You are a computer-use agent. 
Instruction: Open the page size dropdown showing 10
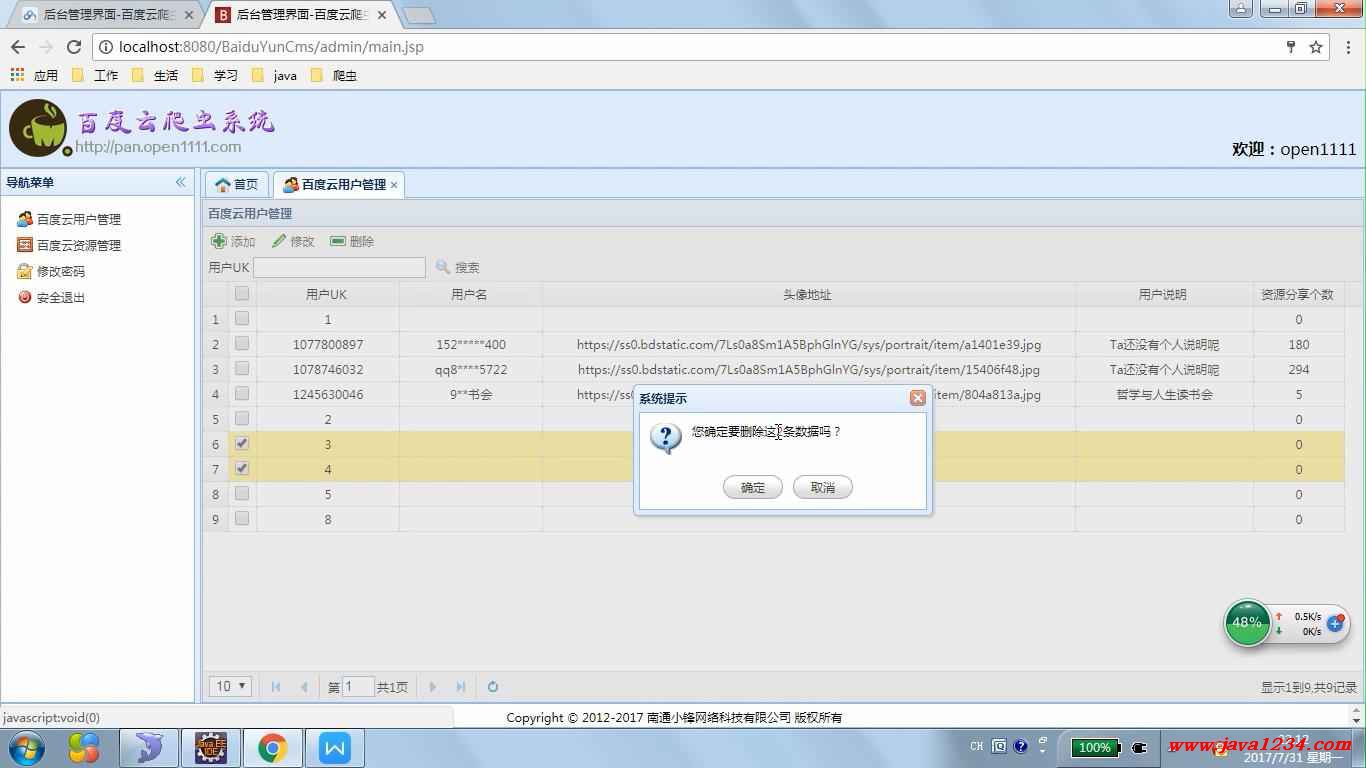[x=230, y=687]
